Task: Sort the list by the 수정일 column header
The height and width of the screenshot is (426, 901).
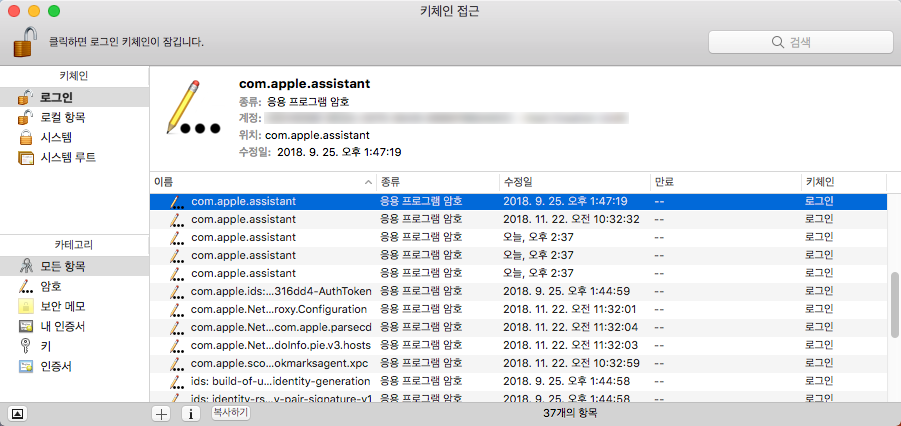Action: [x=572, y=182]
